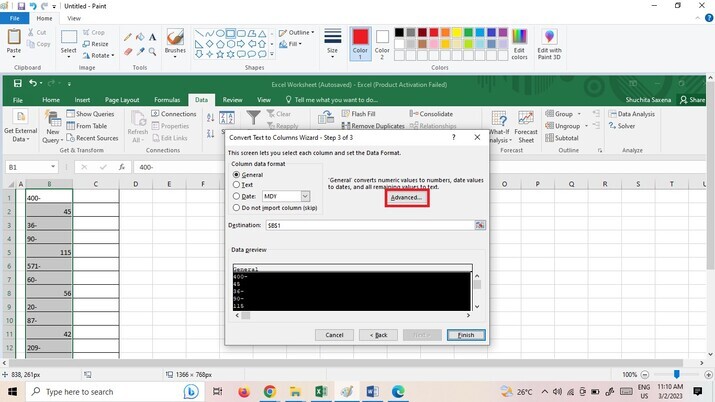This screenshot has width=715, height=402.
Task: Select the General column data format
Action: 236,175
